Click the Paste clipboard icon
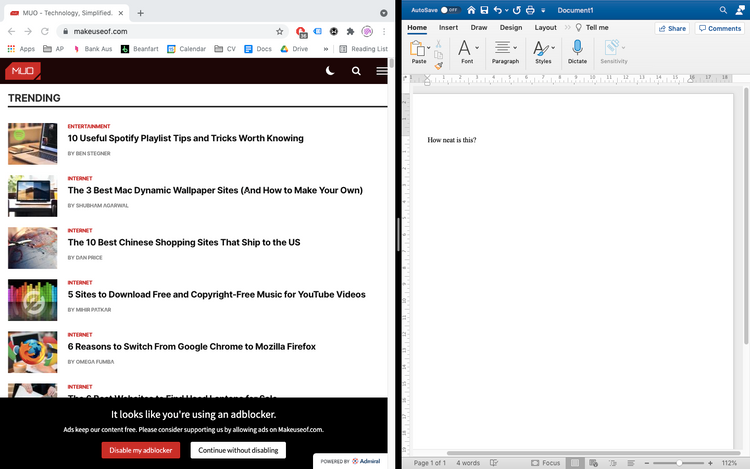This screenshot has width=750, height=469. [417, 48]
